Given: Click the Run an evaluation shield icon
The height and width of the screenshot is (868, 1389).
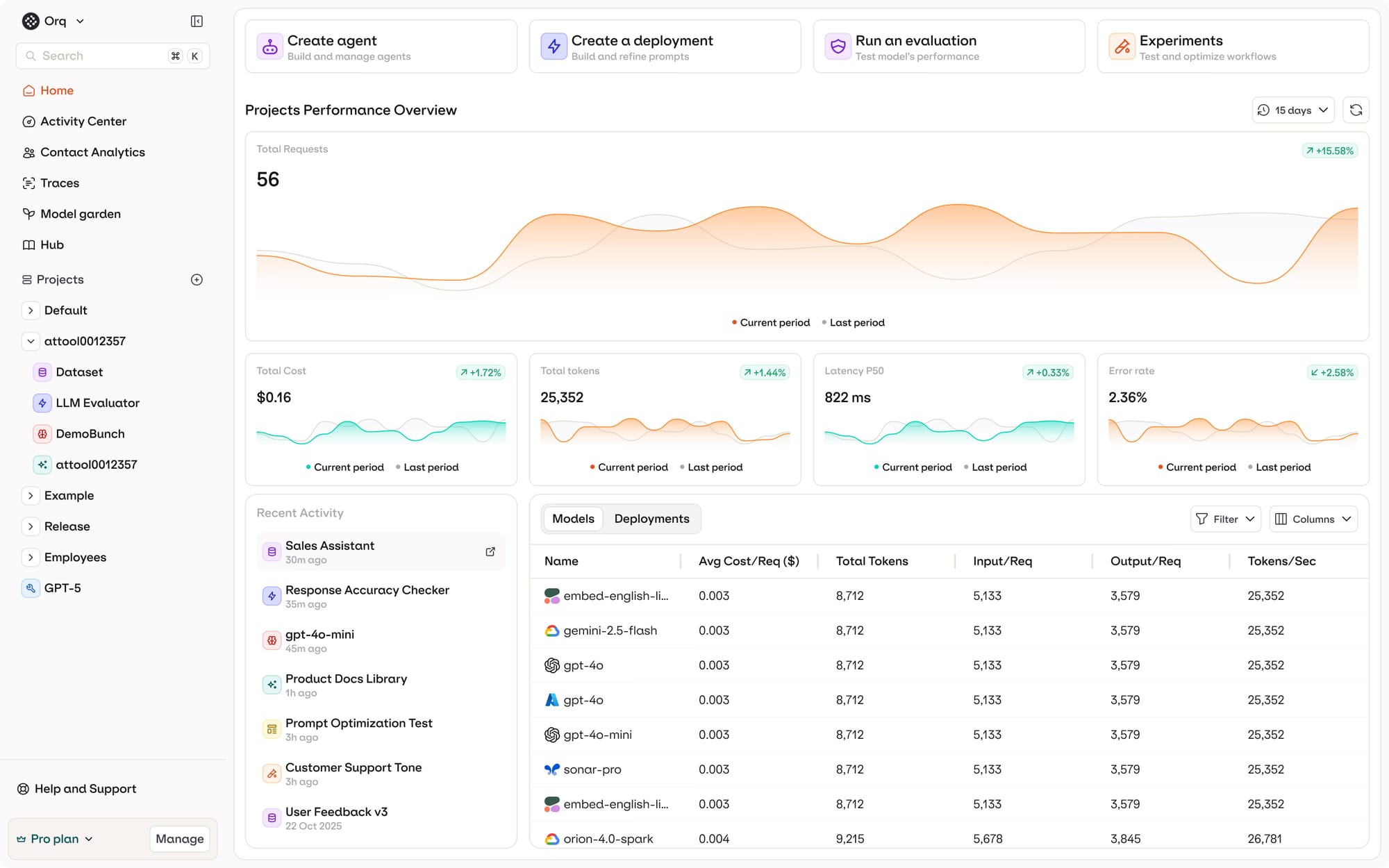Looking at the screenshot, I should 838,47.
